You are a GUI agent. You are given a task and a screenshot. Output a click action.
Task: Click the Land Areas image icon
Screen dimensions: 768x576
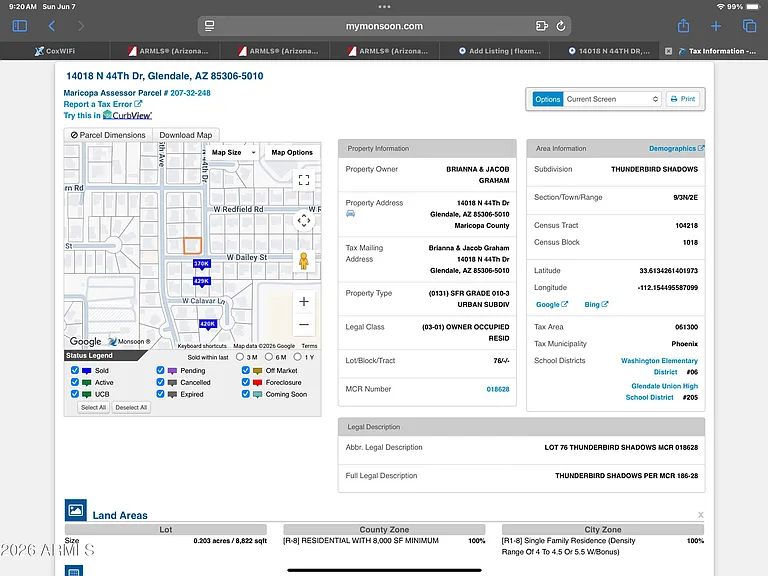click(76, 510)
